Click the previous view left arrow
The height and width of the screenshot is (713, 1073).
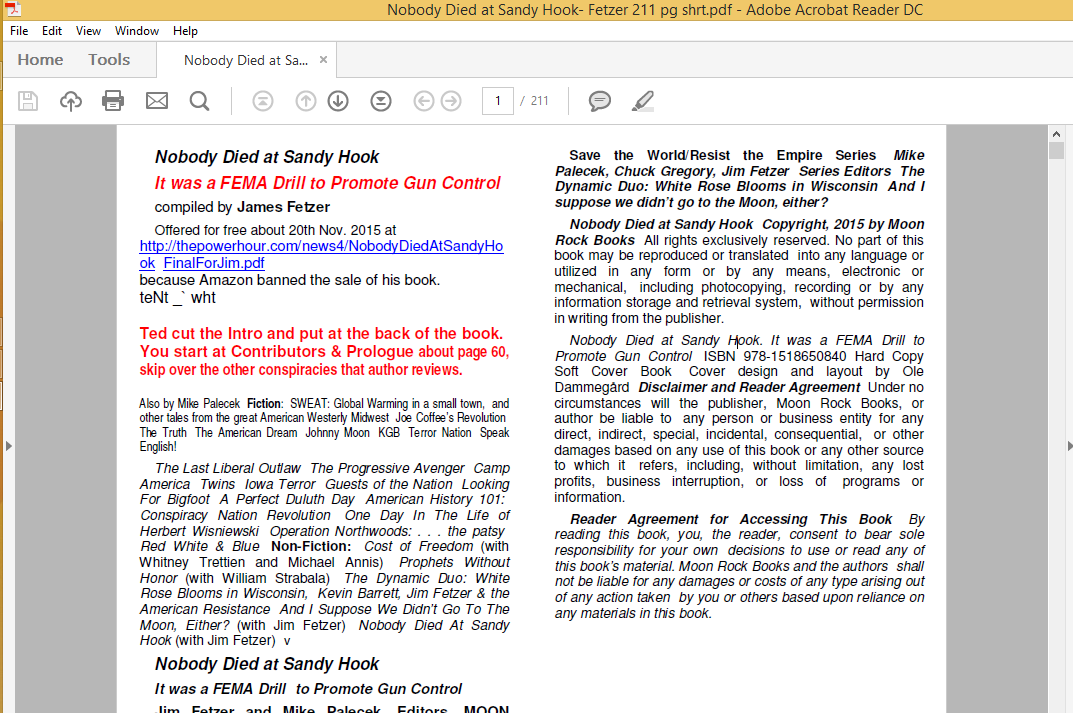tap(424, 101)
